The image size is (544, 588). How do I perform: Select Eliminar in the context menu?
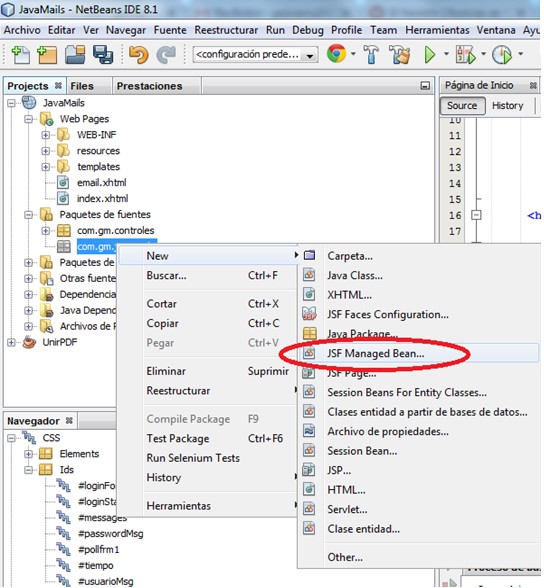pos(208,371)
